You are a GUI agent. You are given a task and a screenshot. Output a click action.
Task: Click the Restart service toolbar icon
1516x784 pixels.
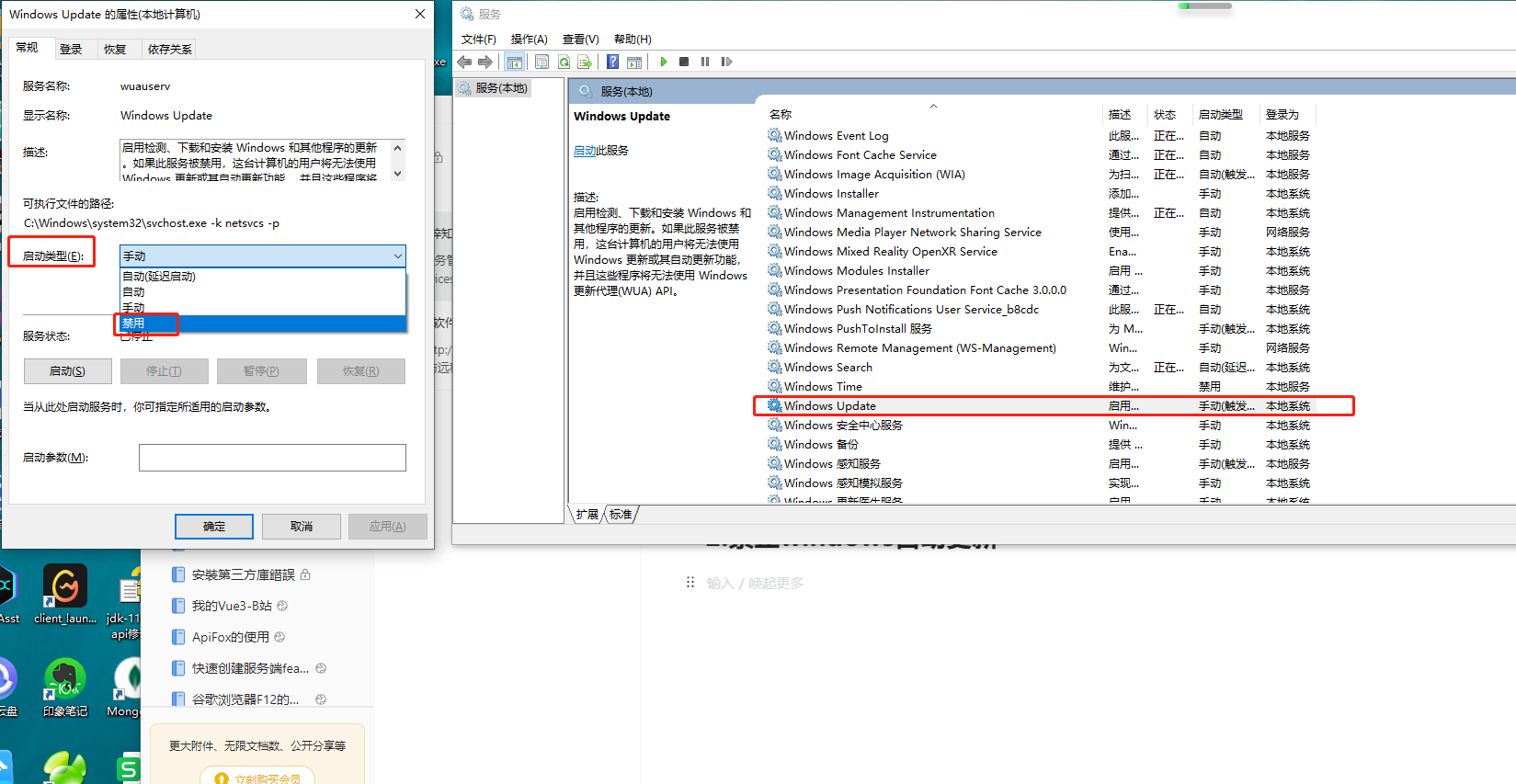pyautogui.click(x=726, y=62)
